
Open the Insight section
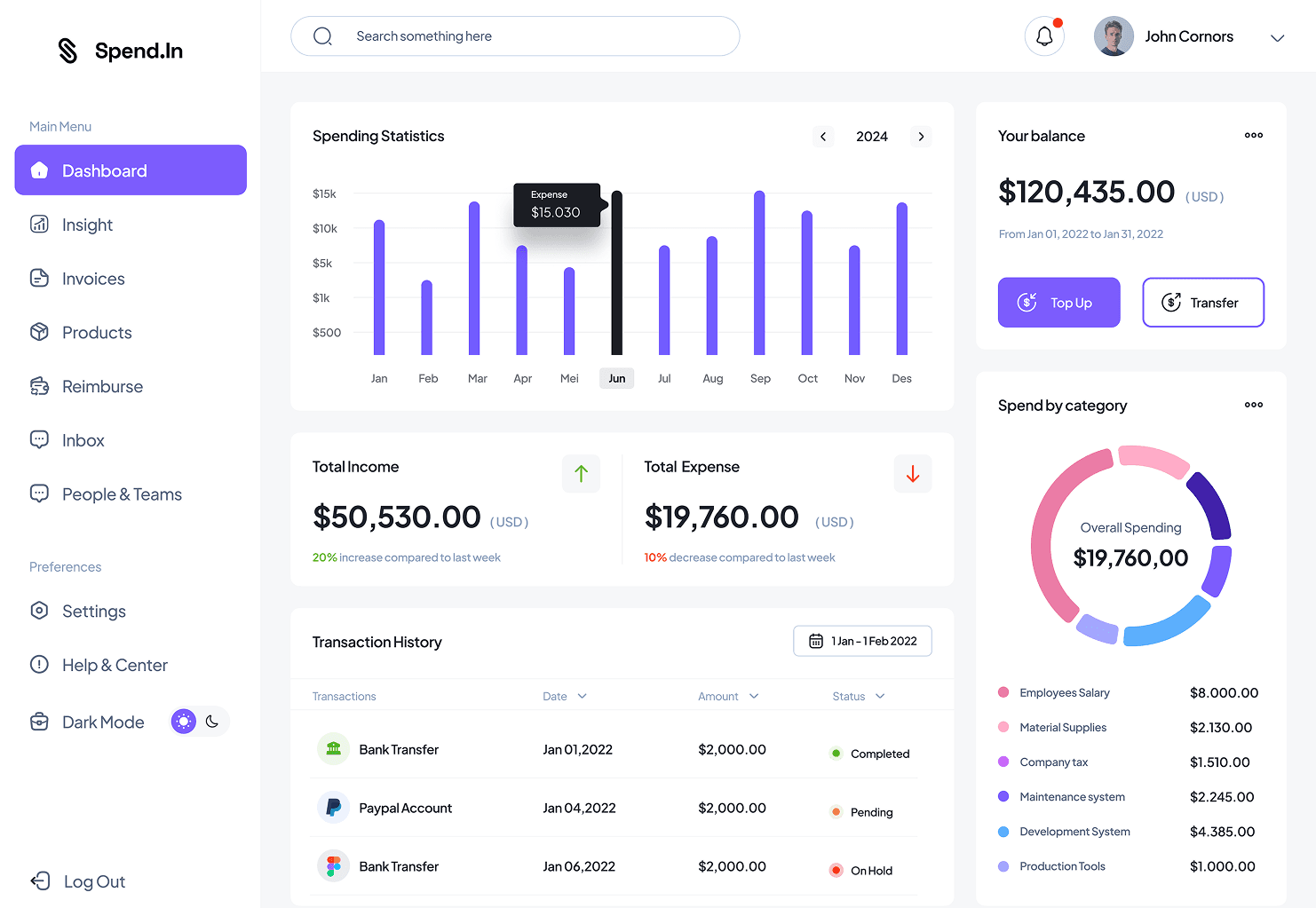86,224
